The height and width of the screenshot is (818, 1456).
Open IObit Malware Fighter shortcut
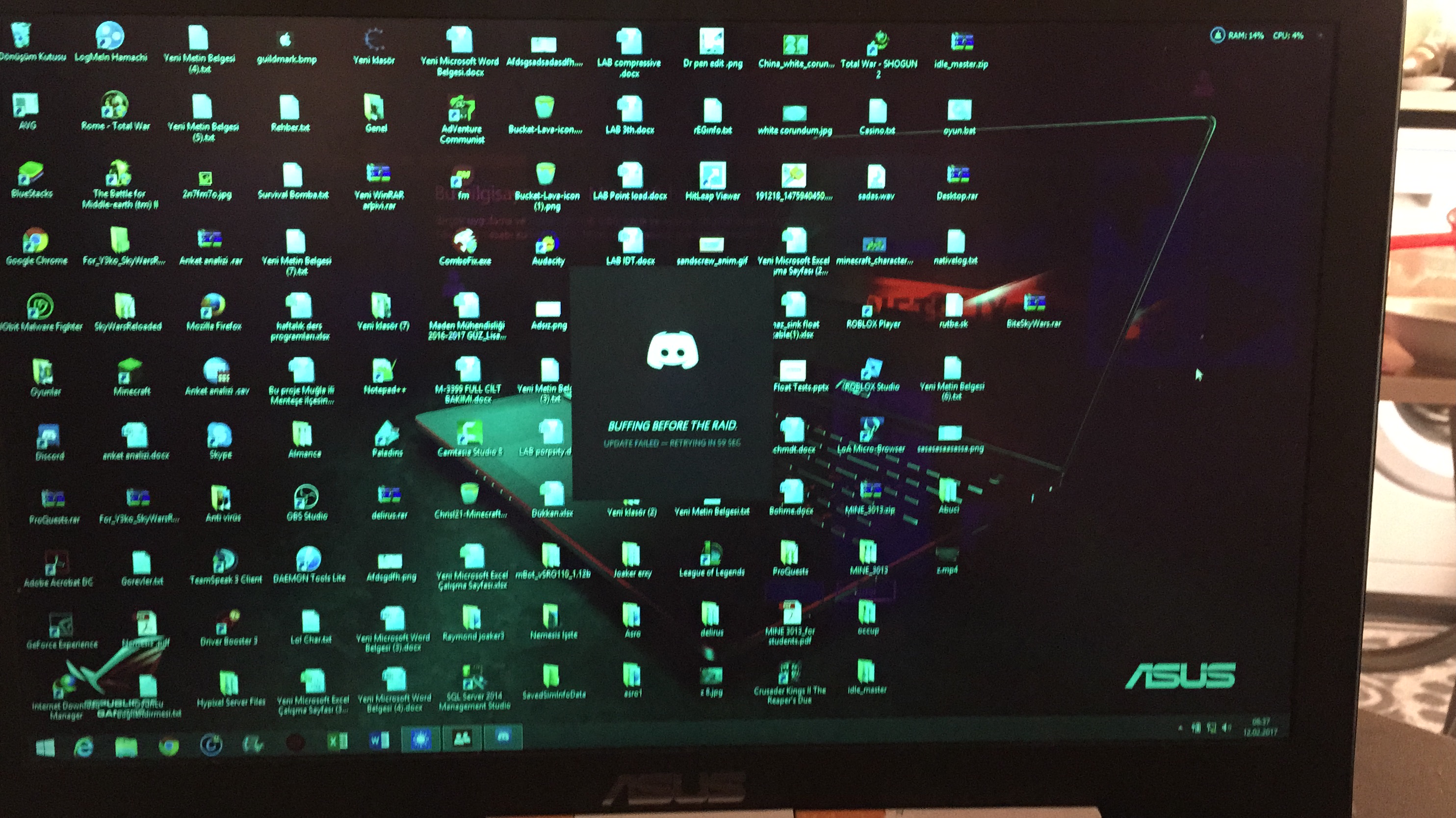click(x=41, y=312)
